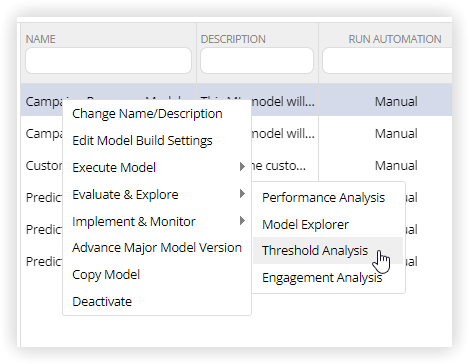Click the DESCRIPTION column filter field
469x364 pixels.
pos(257,61)
